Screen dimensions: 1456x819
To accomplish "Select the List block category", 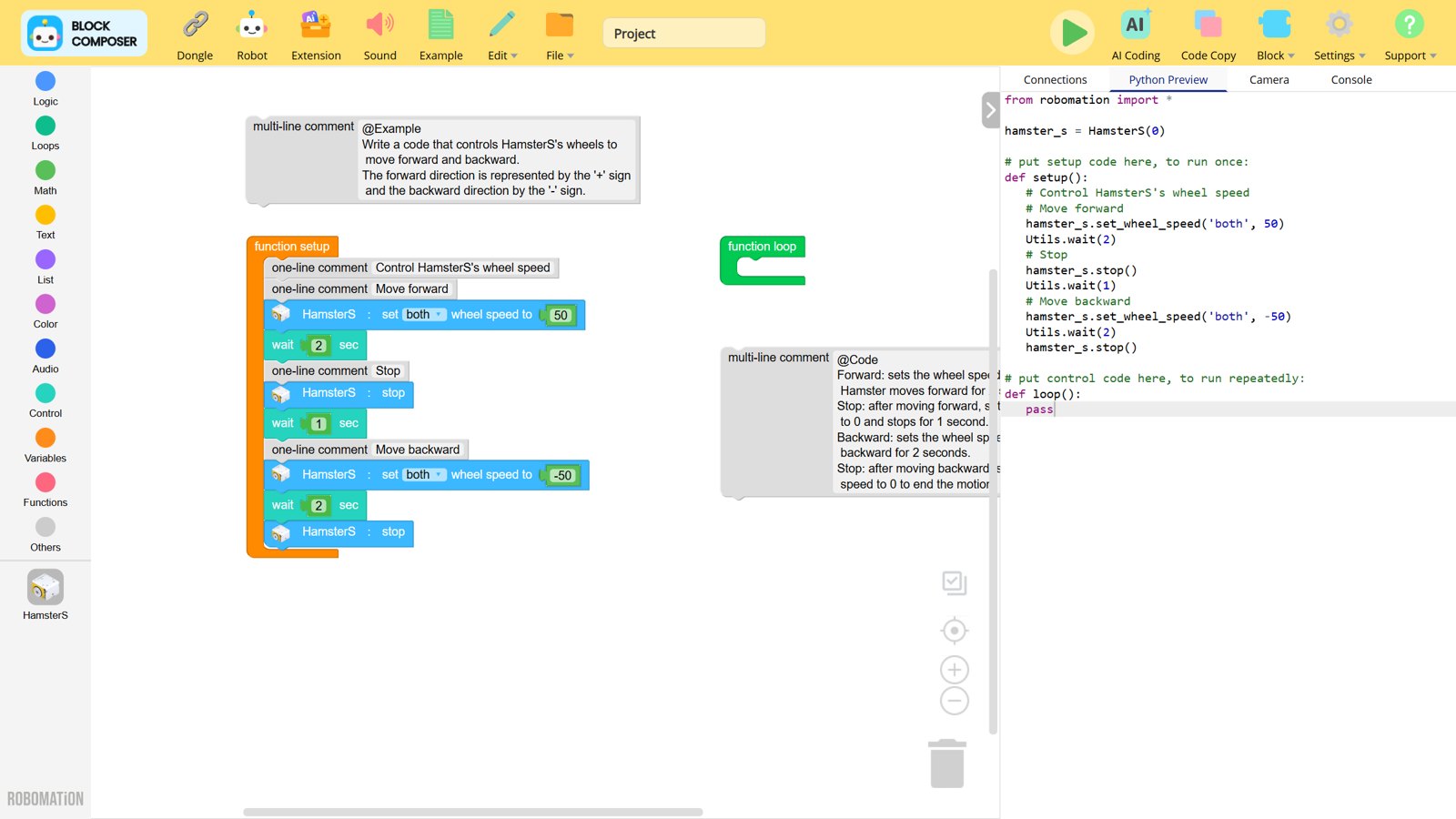I will [45, 267].
